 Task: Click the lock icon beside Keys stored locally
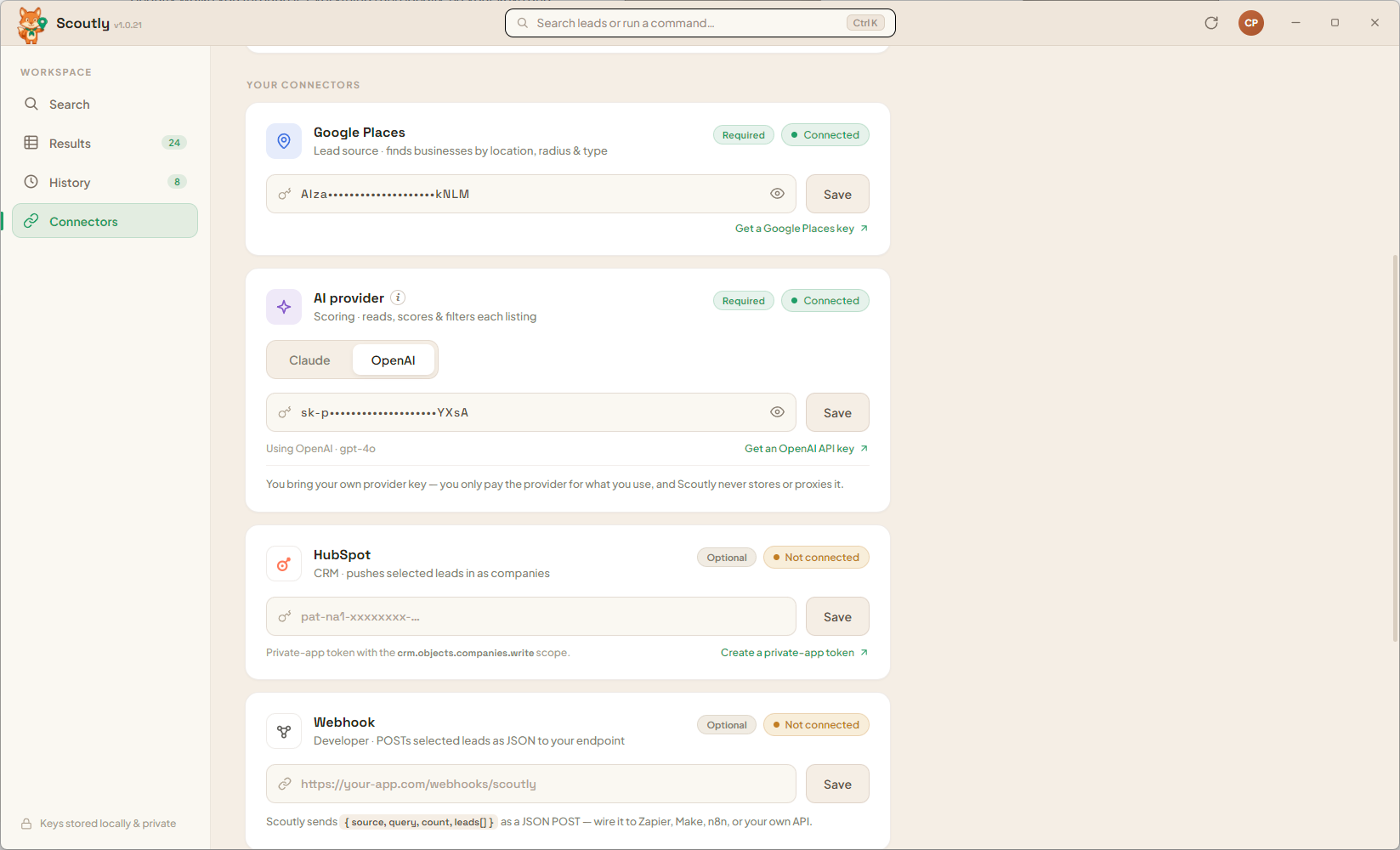(x=26, y=824)
